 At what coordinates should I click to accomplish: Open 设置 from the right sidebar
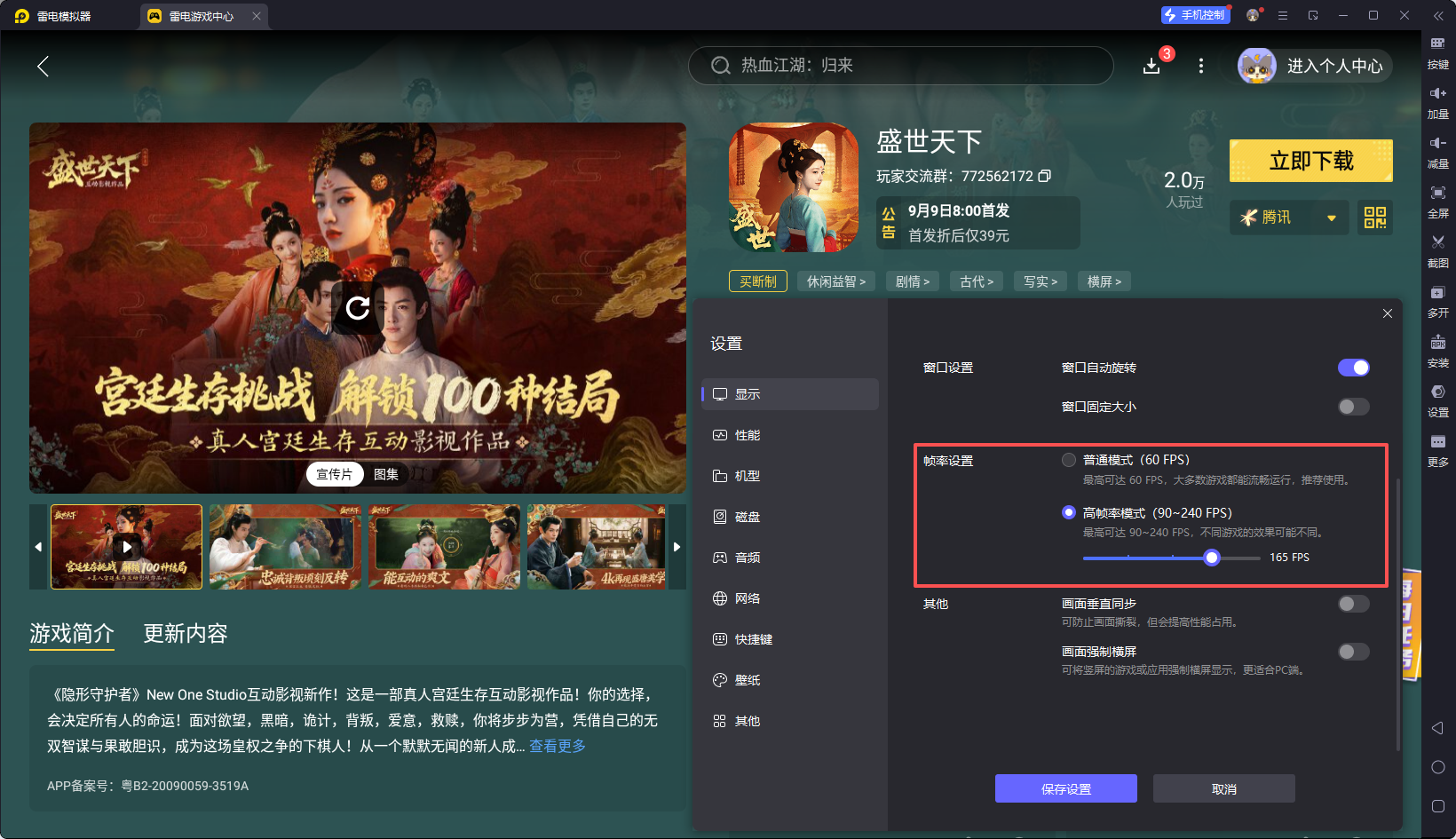(1438, 400)
